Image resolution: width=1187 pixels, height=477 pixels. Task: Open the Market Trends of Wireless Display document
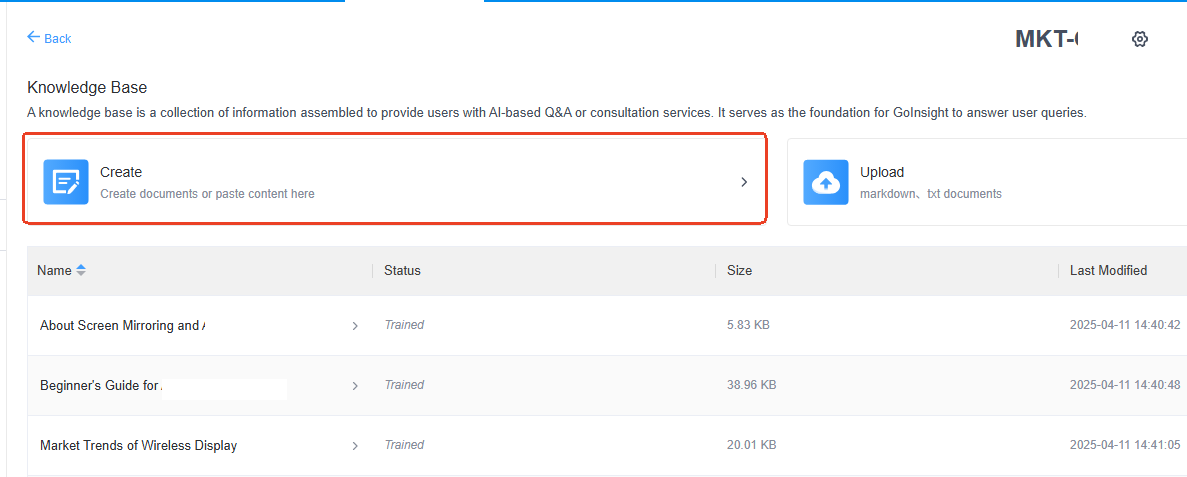pos(139,445)
